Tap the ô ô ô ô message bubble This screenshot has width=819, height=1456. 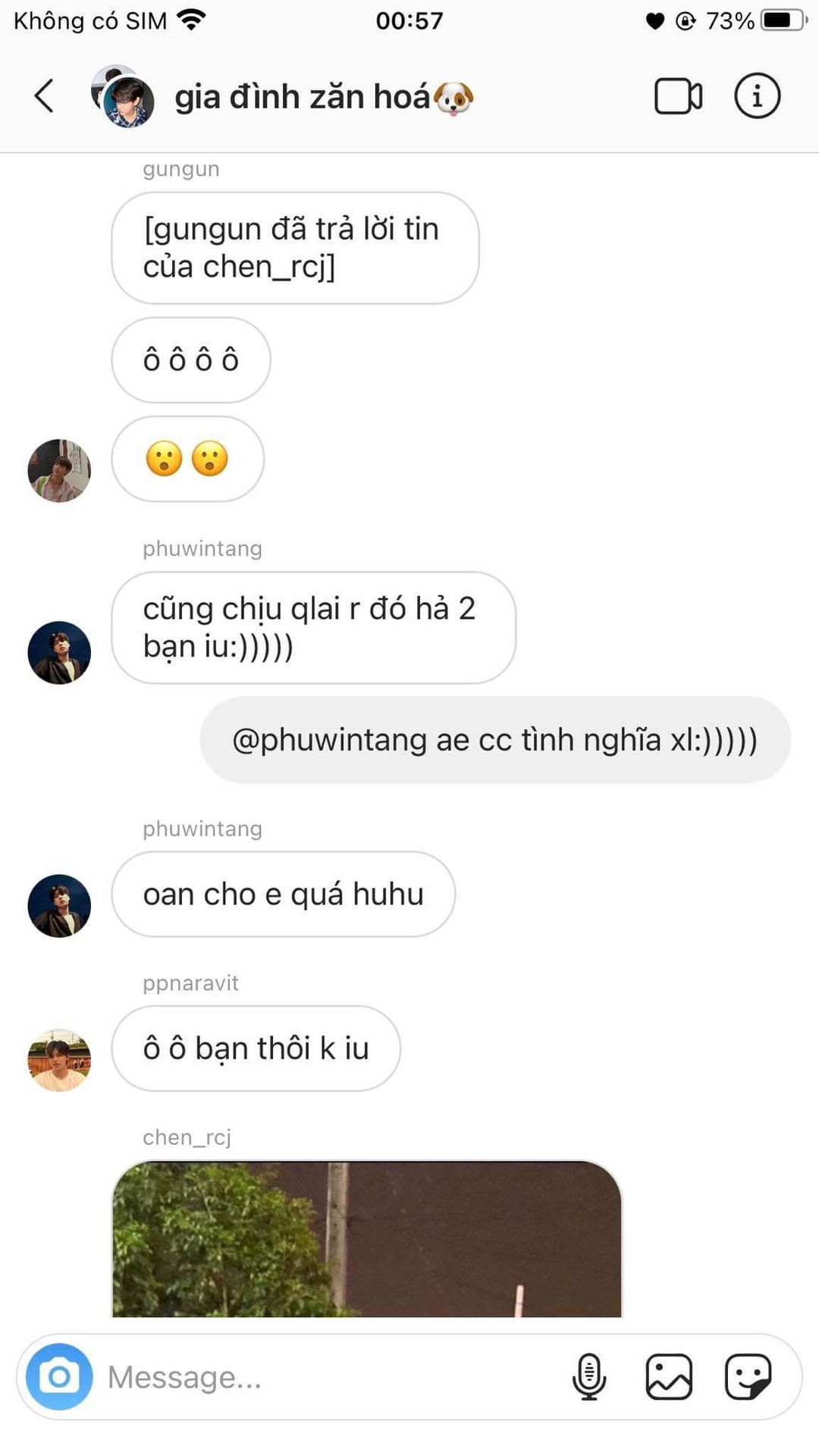191,359
